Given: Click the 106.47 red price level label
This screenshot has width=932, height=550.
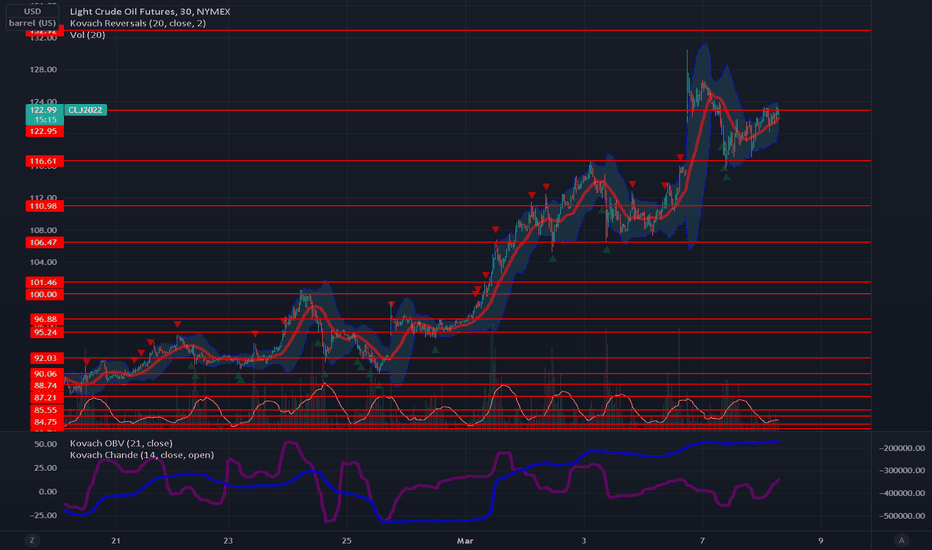Looking at the screenshot, I should [44, 242].
